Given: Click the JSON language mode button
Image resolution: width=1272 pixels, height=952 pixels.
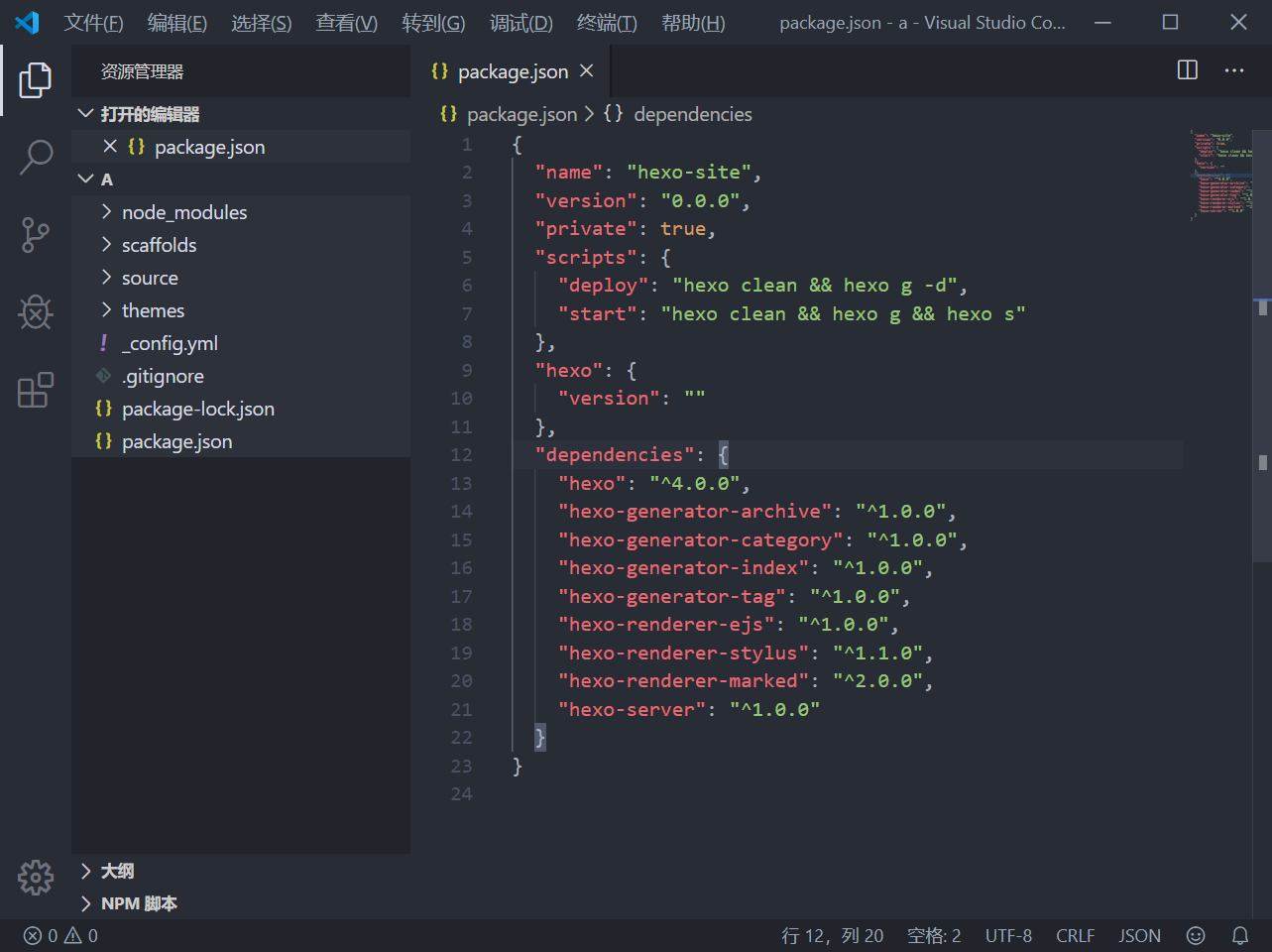Looking at the screenshot, I should pos(1139,935).
